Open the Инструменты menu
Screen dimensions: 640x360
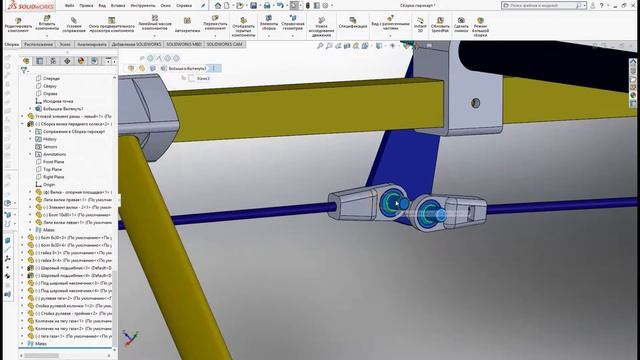(143, 6)
